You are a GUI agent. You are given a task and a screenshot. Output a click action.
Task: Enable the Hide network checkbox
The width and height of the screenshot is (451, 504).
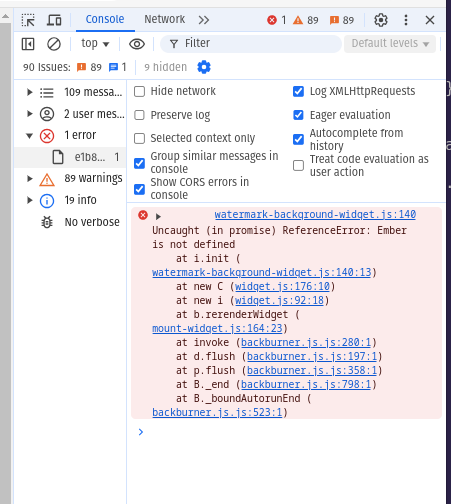tap(139, 91)
